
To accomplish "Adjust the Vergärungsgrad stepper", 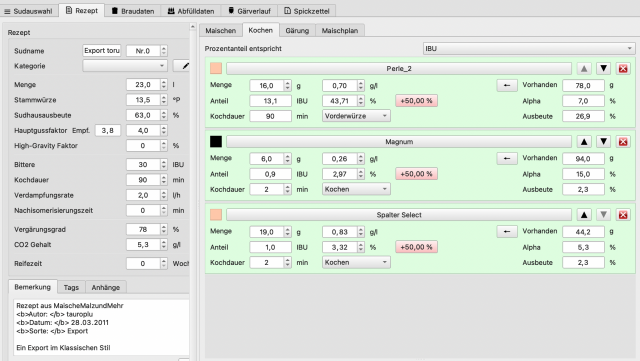I will pos(164,230).
